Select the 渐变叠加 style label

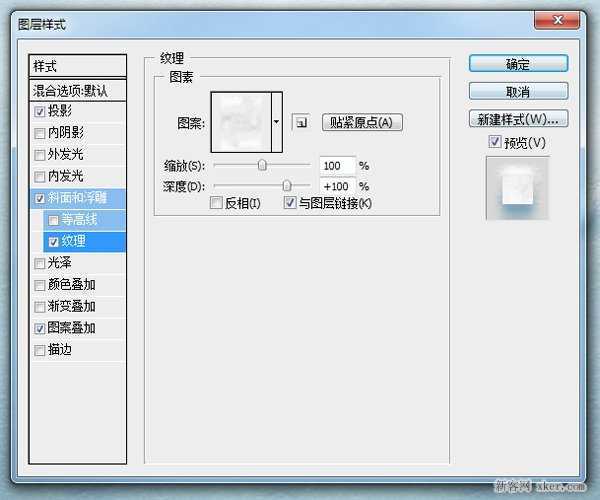pos(71,306)
